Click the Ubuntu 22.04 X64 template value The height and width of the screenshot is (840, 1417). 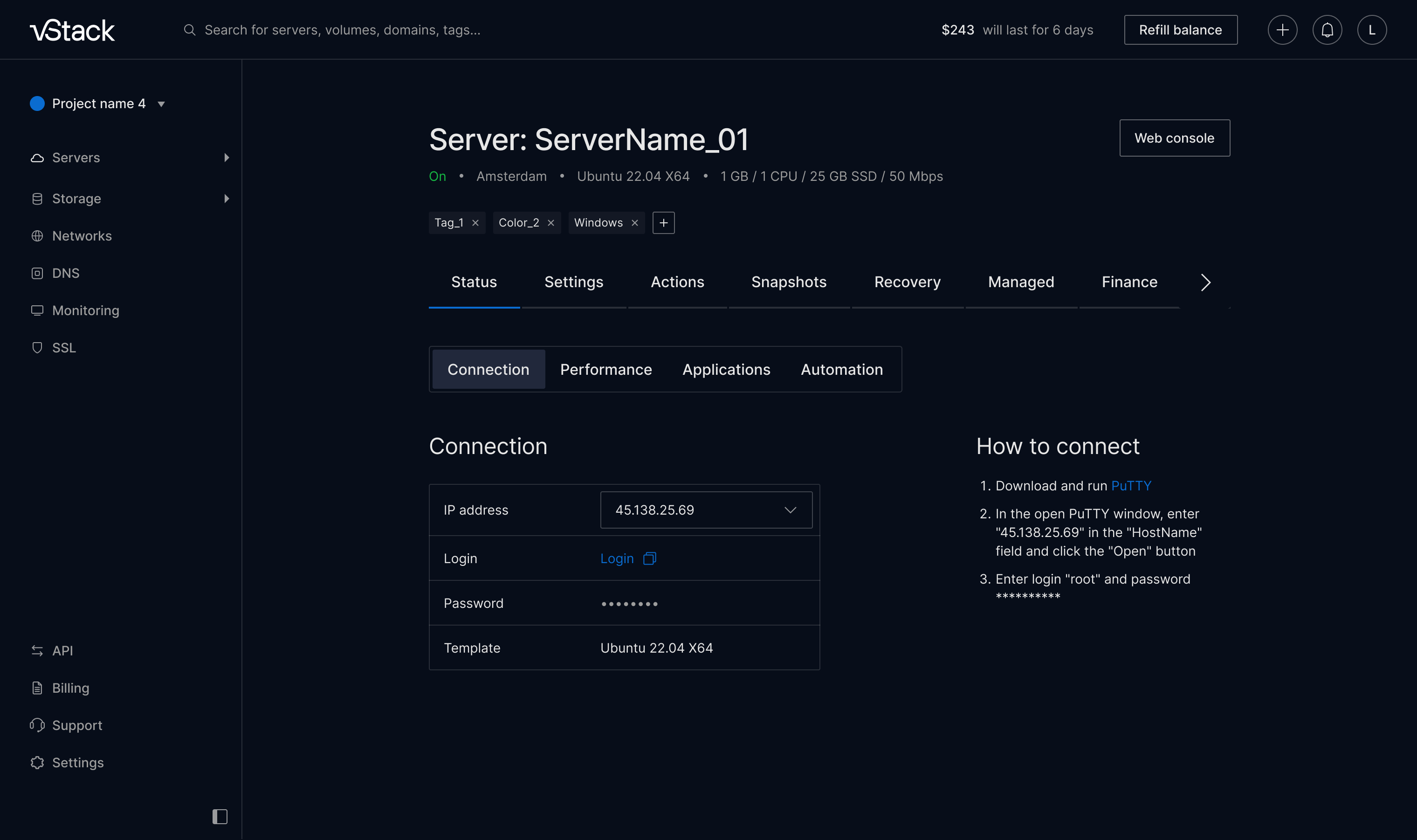pyautogui.click(x=656, y=648)
